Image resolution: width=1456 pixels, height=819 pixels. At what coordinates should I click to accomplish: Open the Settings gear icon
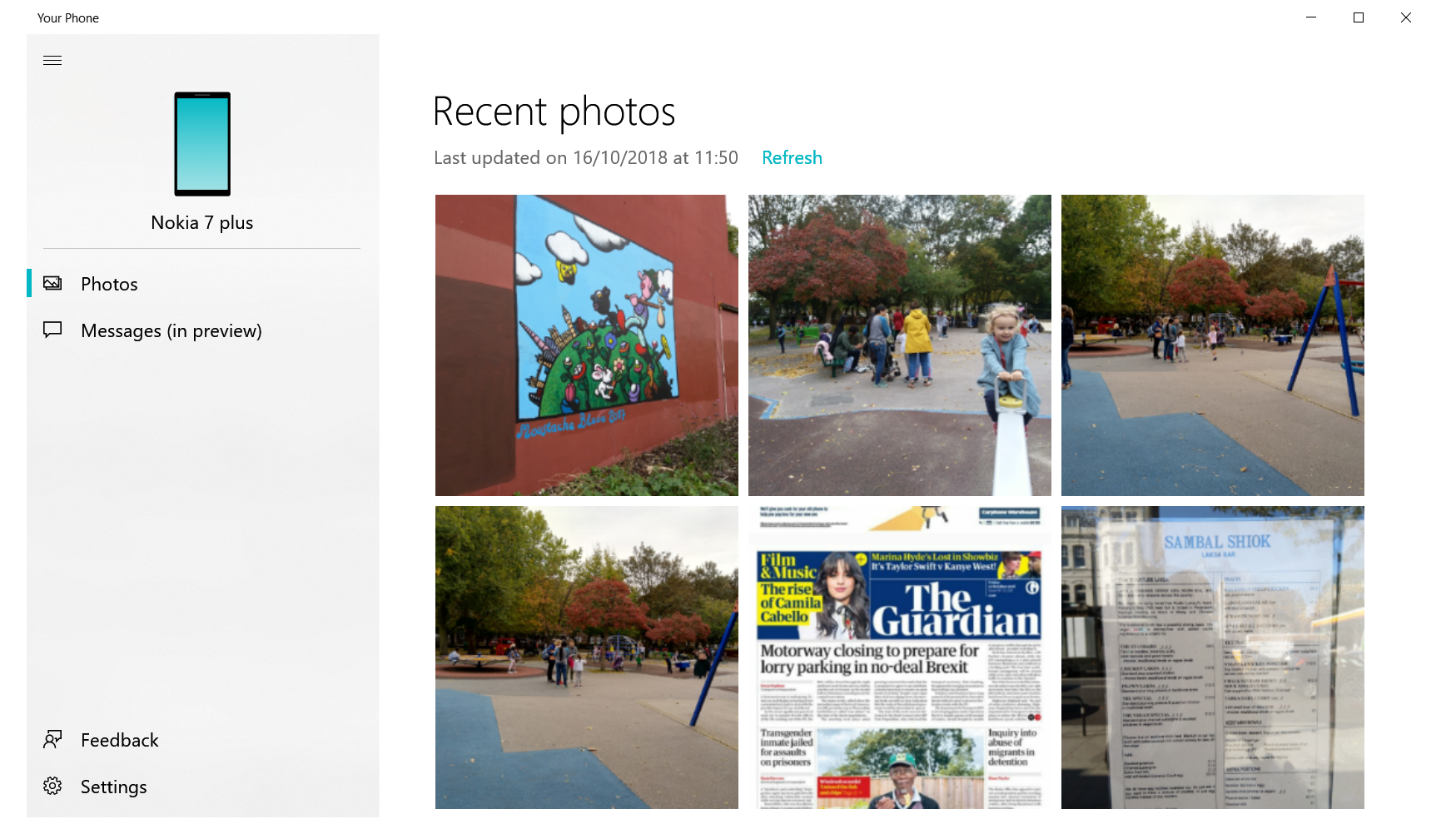(52, 786)
